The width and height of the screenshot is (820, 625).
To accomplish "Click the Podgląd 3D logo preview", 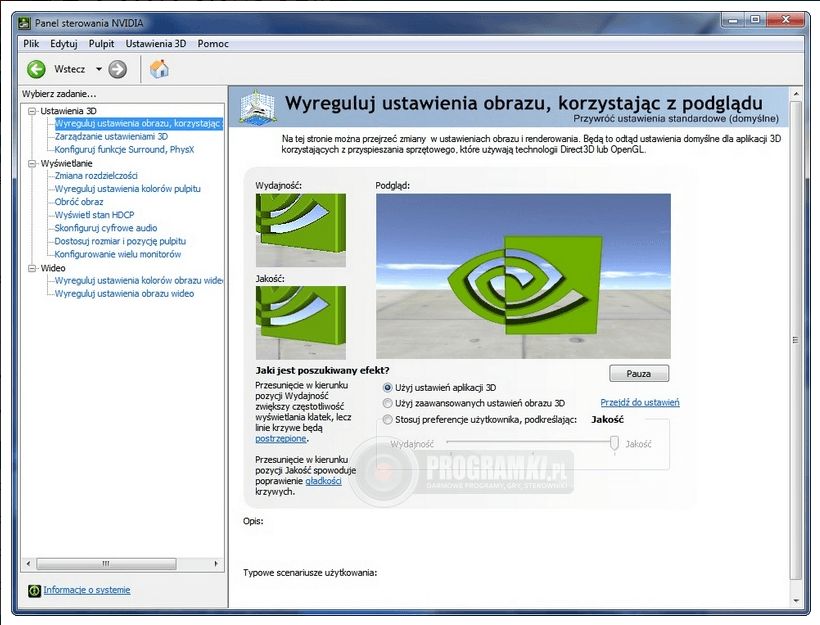I will click(523, 276).
